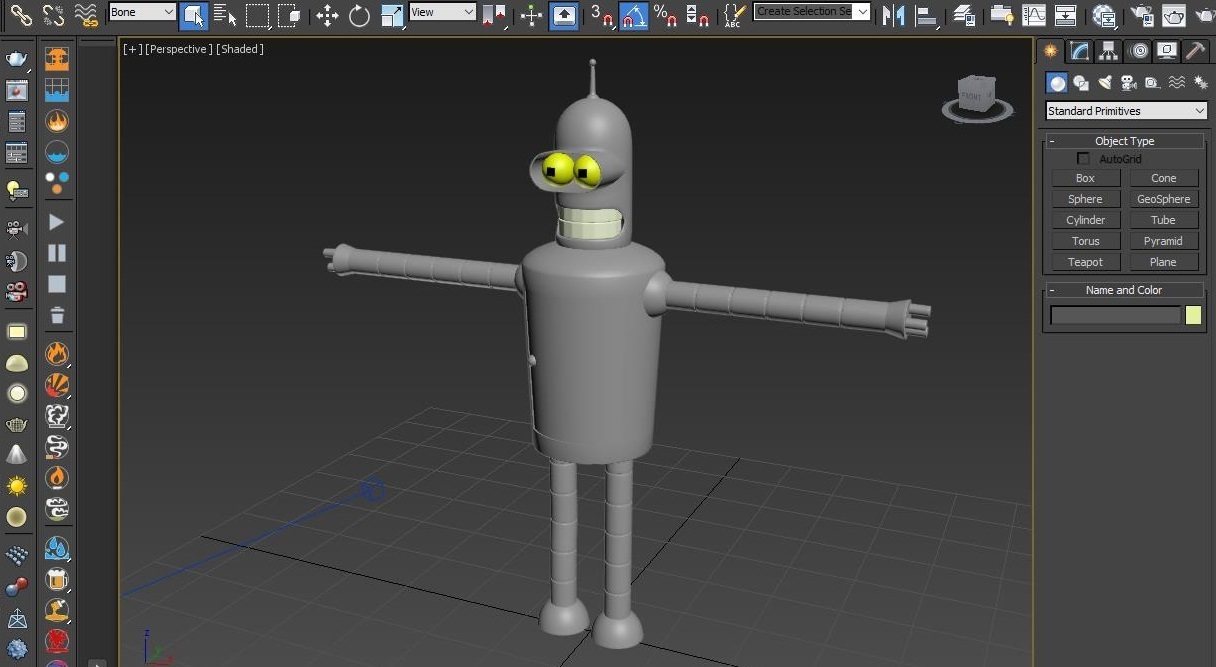The width and height of the screenshot is (1216, 667).
Task: Open the Standard Primitives dropdown
Action: click(x=1126, y=111)
